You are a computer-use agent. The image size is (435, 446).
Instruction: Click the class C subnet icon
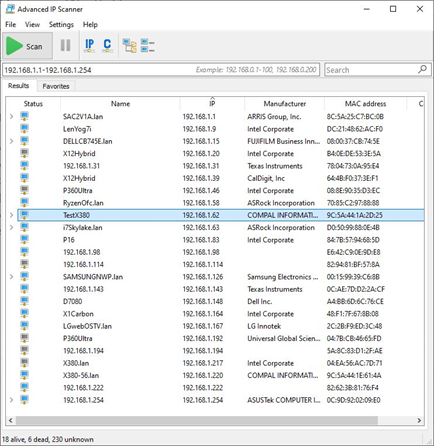pyautogui.click(x=107, y=46)
